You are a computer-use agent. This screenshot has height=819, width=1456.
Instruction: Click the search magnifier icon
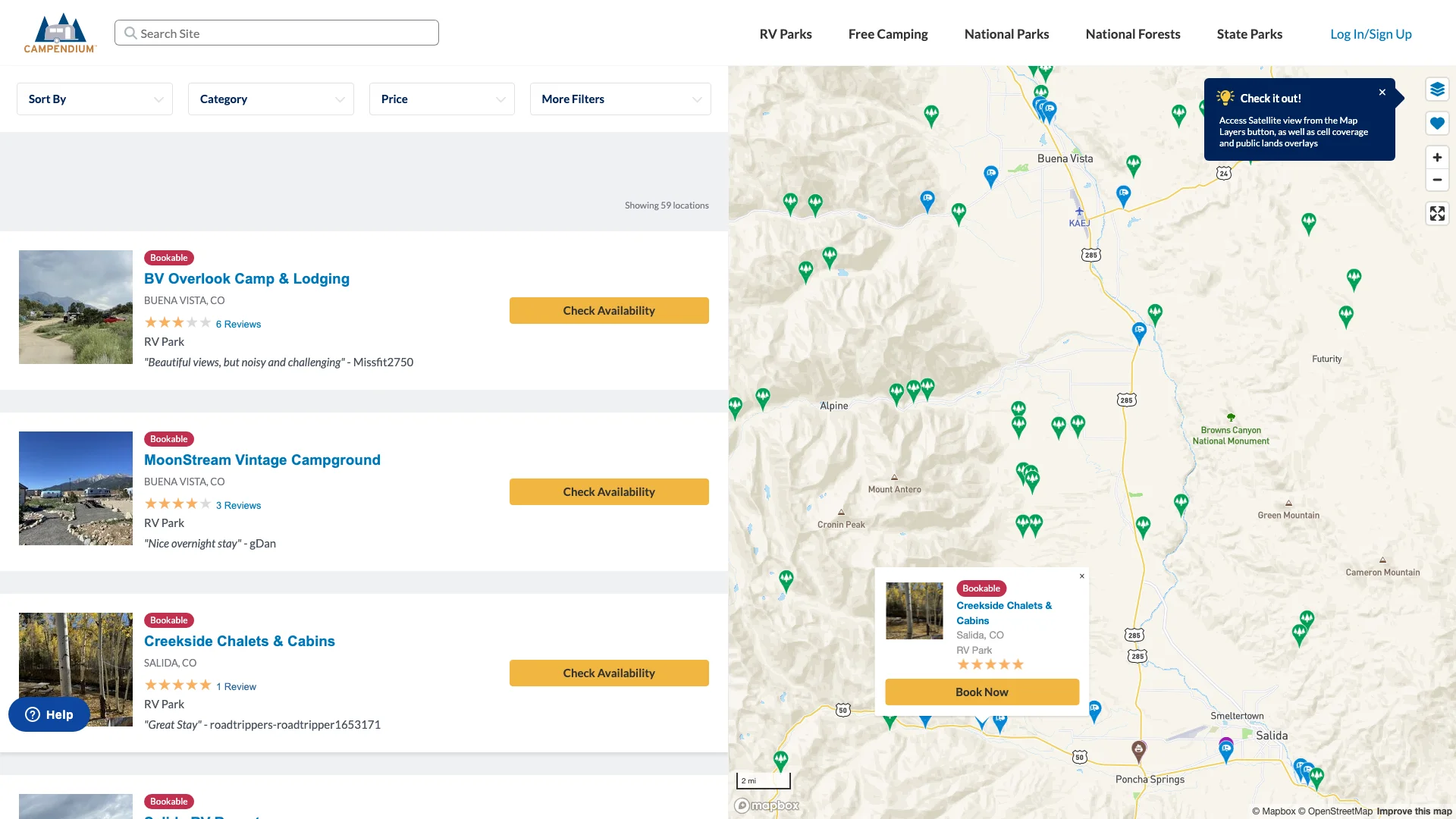tap(130, 33)
